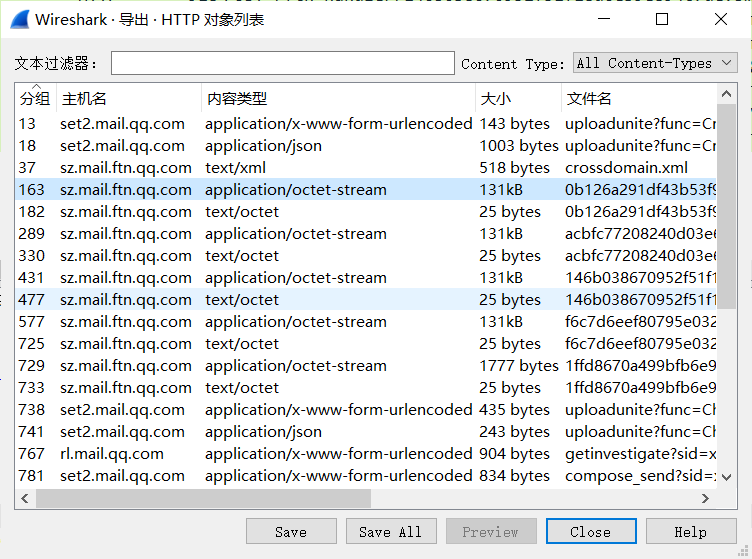Click the getinvestigate?sid= filename cell
This screenshot has width=752, height=559.
click(x=641, y=454)
